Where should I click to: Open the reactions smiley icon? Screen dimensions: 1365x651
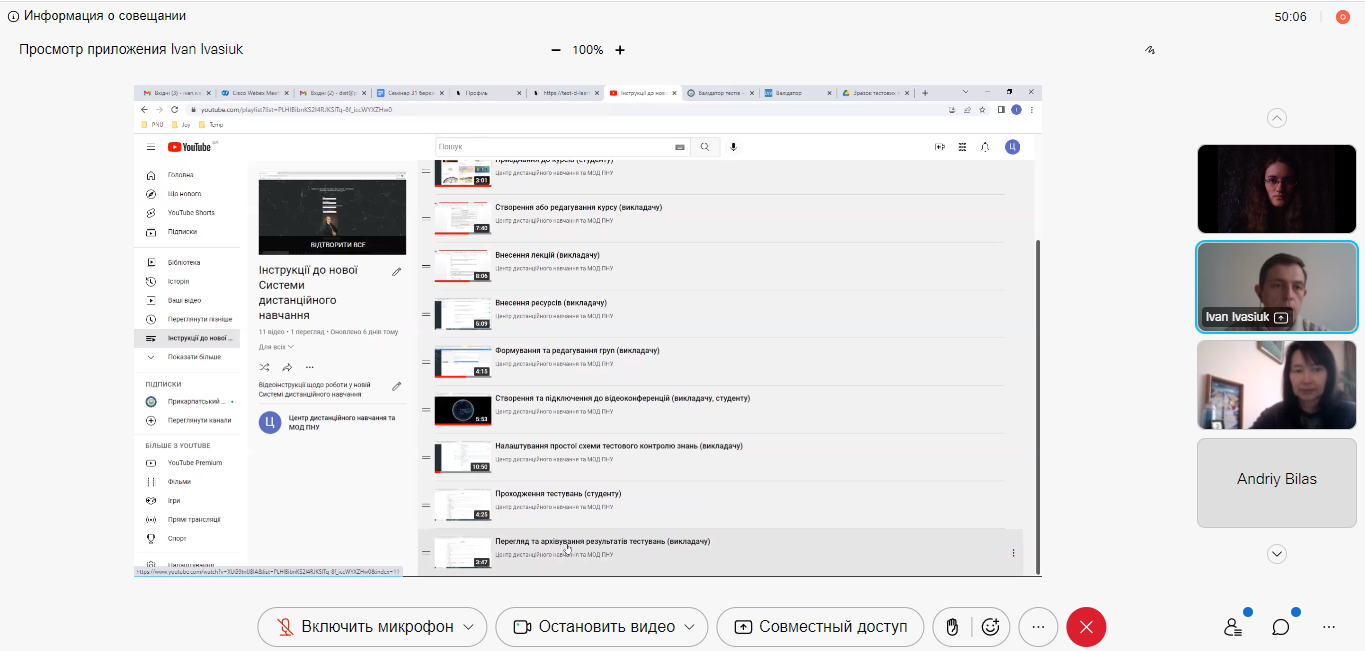pyautogui.click(x=991, y=627)
